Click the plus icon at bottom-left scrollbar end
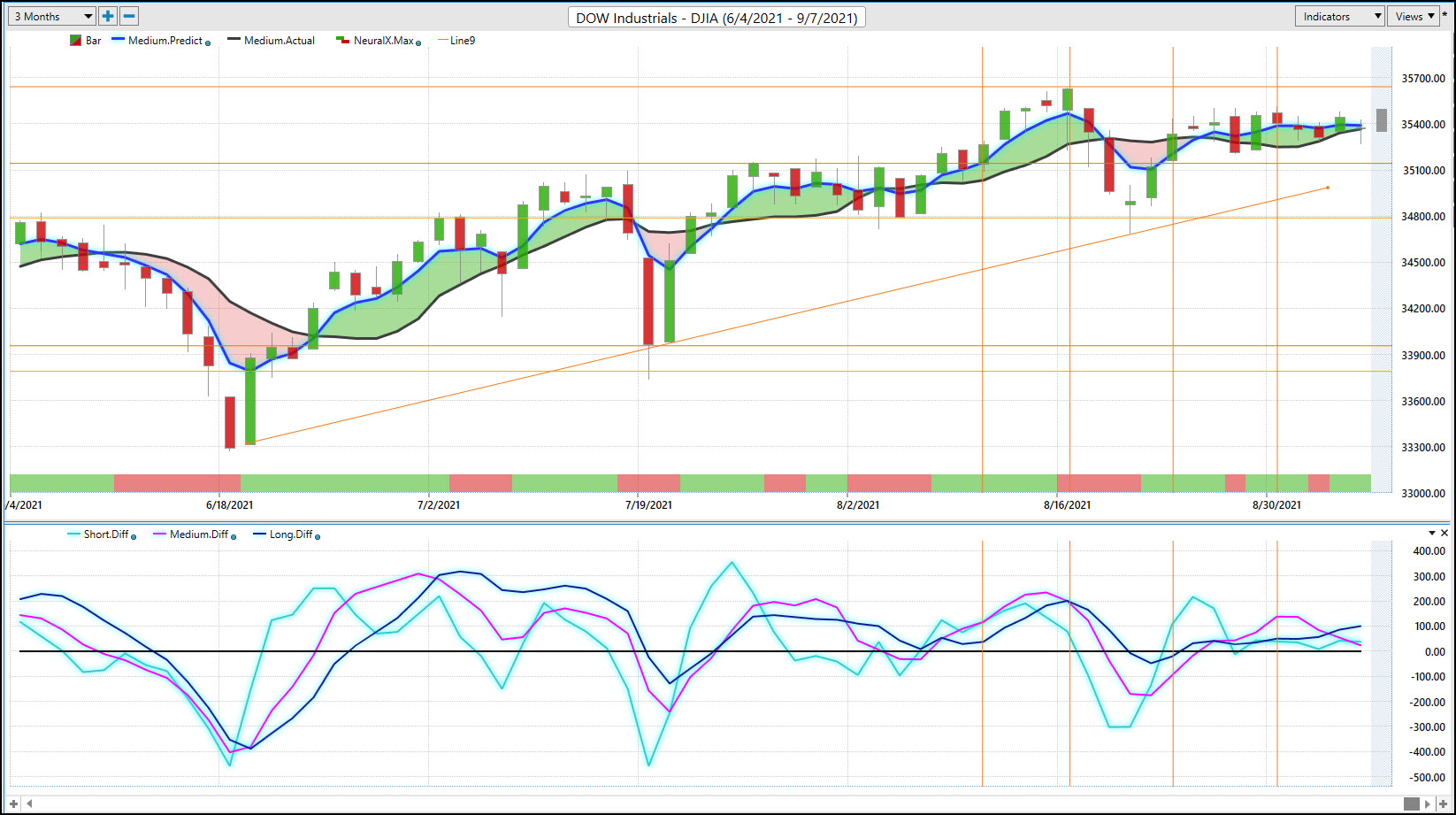Viewport: 1456px width, 815px height. [x=14, y=803]
